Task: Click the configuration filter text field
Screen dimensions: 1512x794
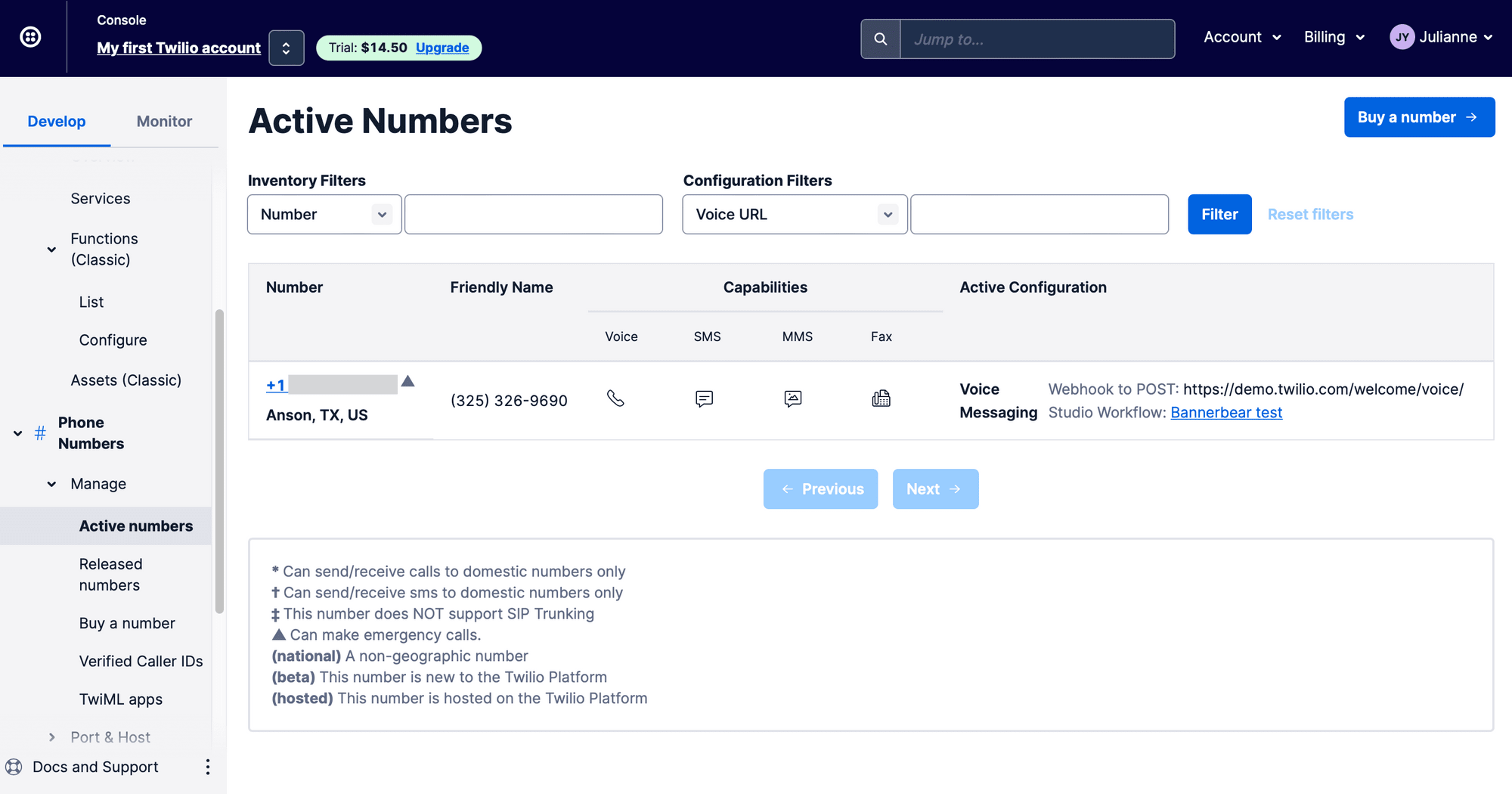Action: pyautogui.click(x=1039, y=215)
